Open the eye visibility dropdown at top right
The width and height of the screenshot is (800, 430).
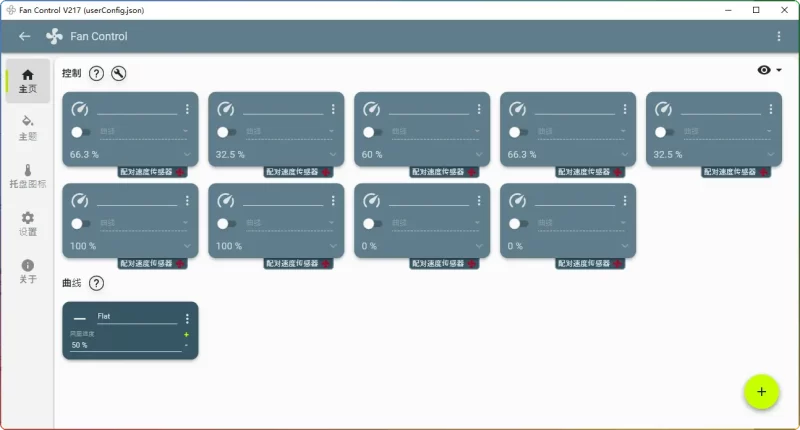coord(769,70)
